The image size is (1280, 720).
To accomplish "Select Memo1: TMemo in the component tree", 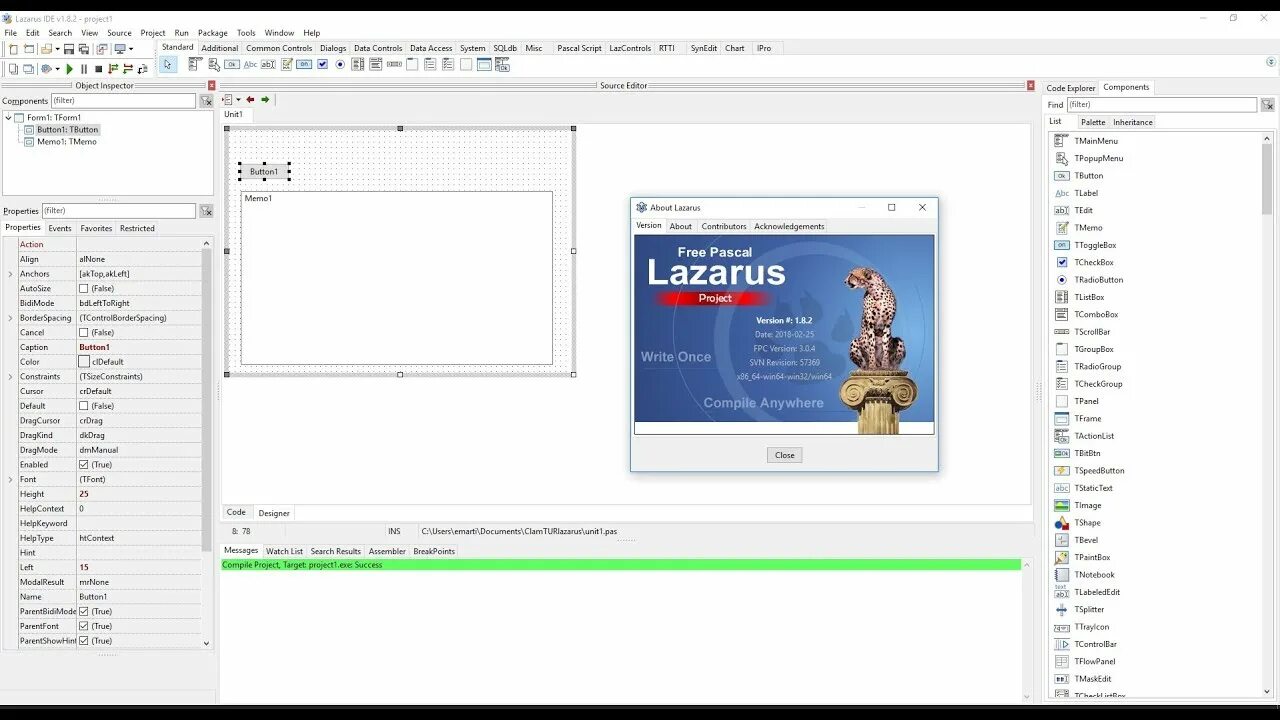I will pos(67,142).
